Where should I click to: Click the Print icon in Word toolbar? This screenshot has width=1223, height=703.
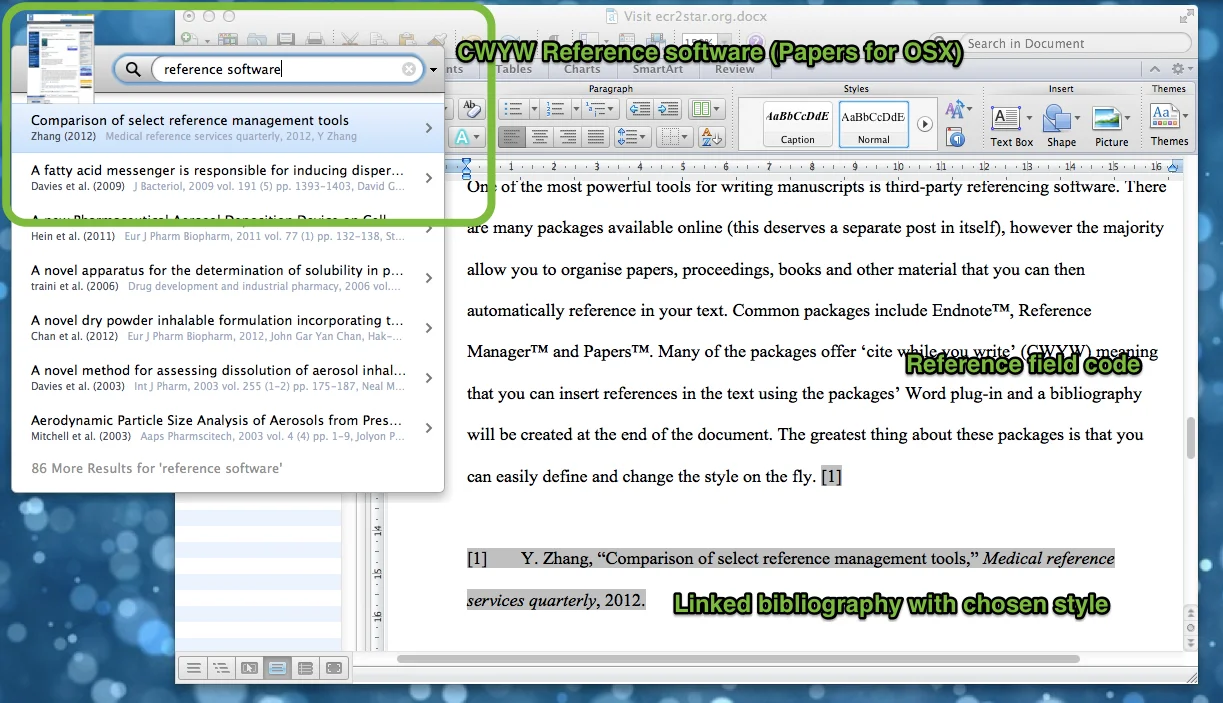(315, 40)
